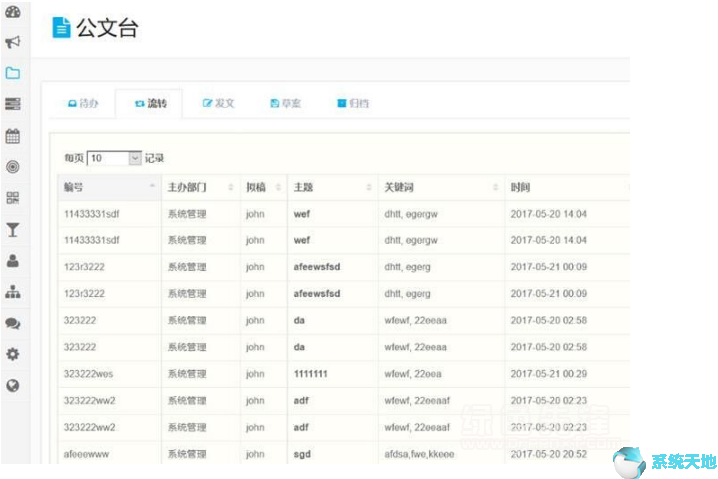Sort table by 编号 column header
This screenshot has width=718, height=479.
(108, 187)
